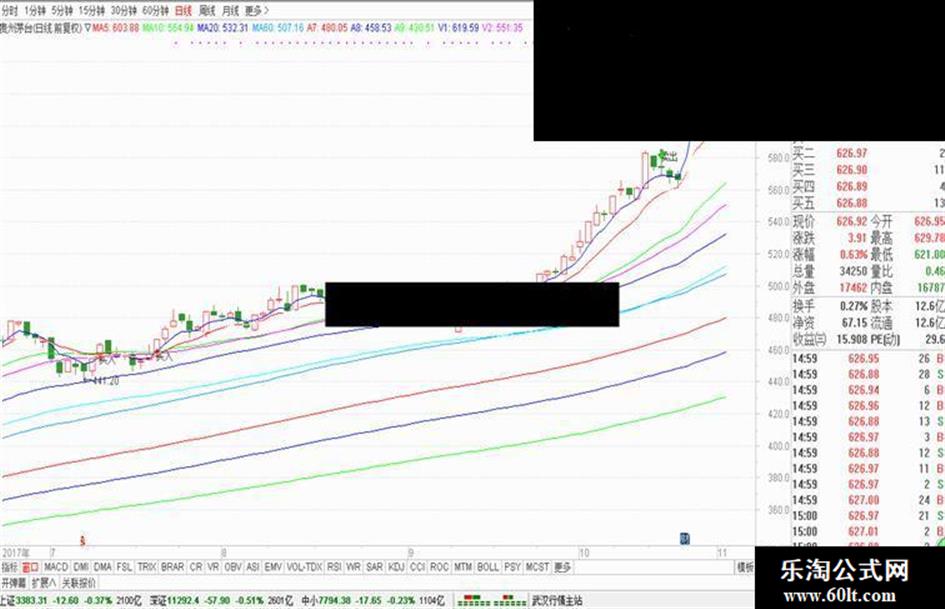Apply the DMI indicator
Screen dimensions: 945x609
[81, 567]
